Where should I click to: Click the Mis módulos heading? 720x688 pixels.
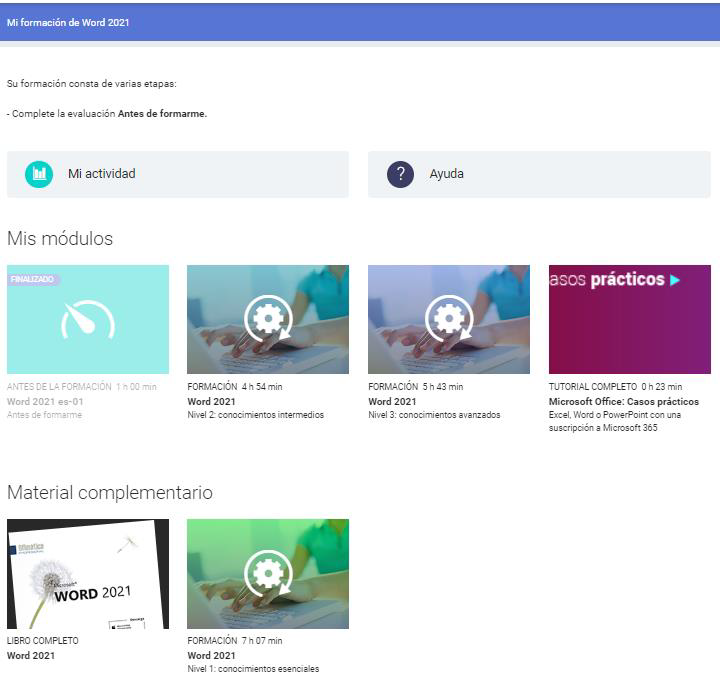tap(60, 239)
